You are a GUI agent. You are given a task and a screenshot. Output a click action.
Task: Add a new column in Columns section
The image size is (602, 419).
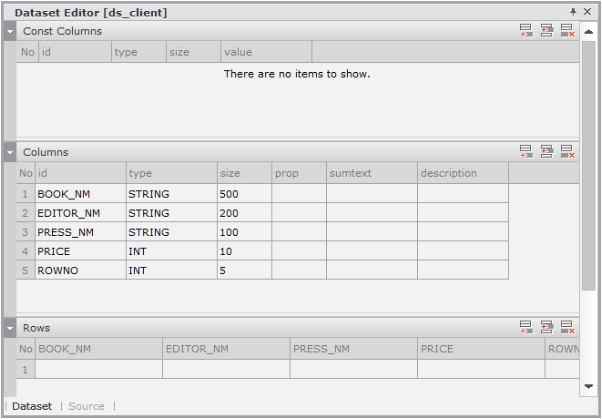point(526,152)
